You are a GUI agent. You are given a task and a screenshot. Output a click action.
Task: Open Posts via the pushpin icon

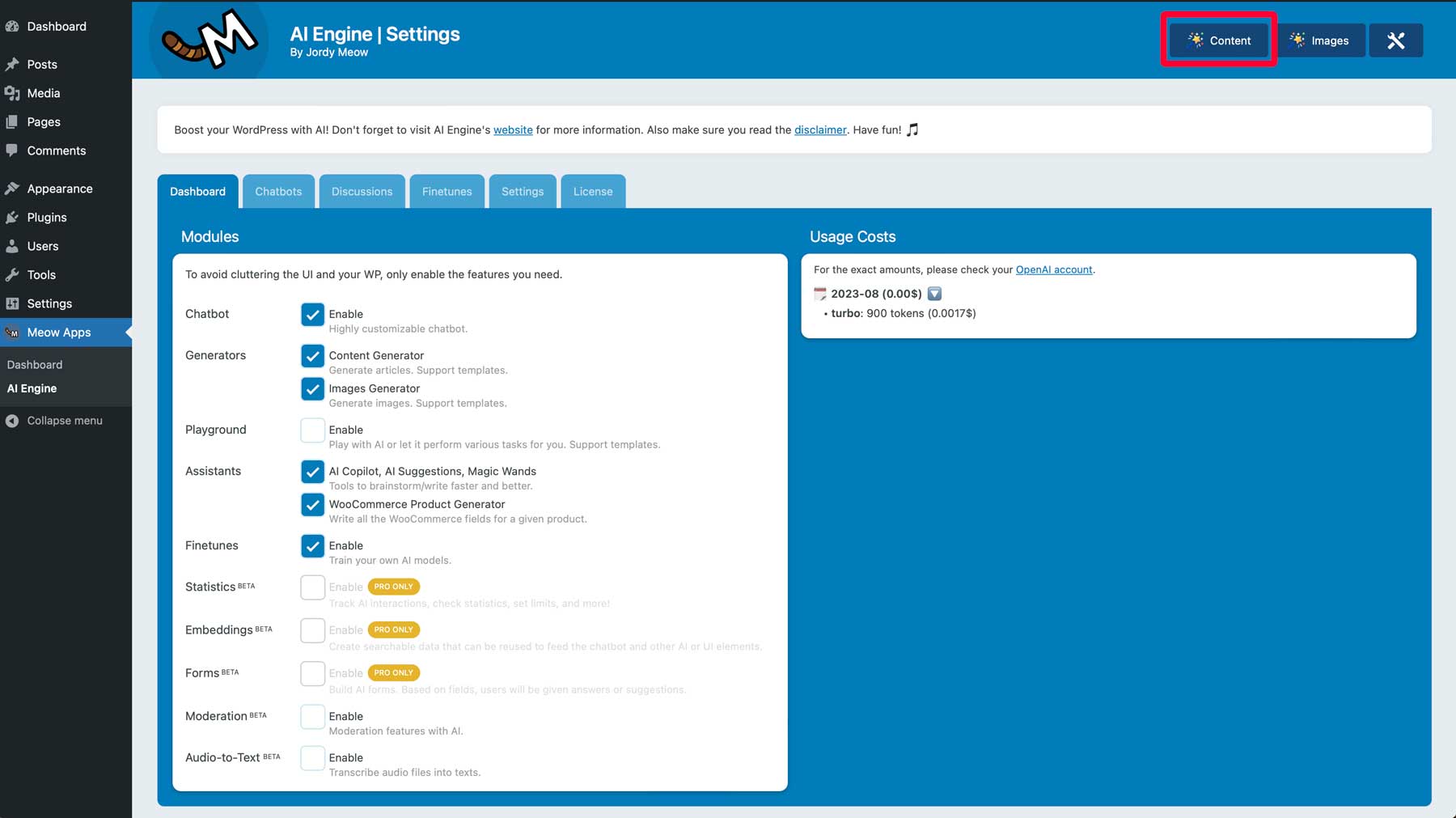click(12, 65)
